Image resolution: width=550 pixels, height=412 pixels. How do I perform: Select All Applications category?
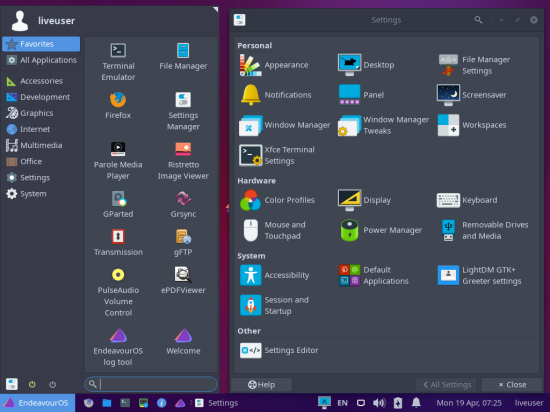(x=41, y=60)
